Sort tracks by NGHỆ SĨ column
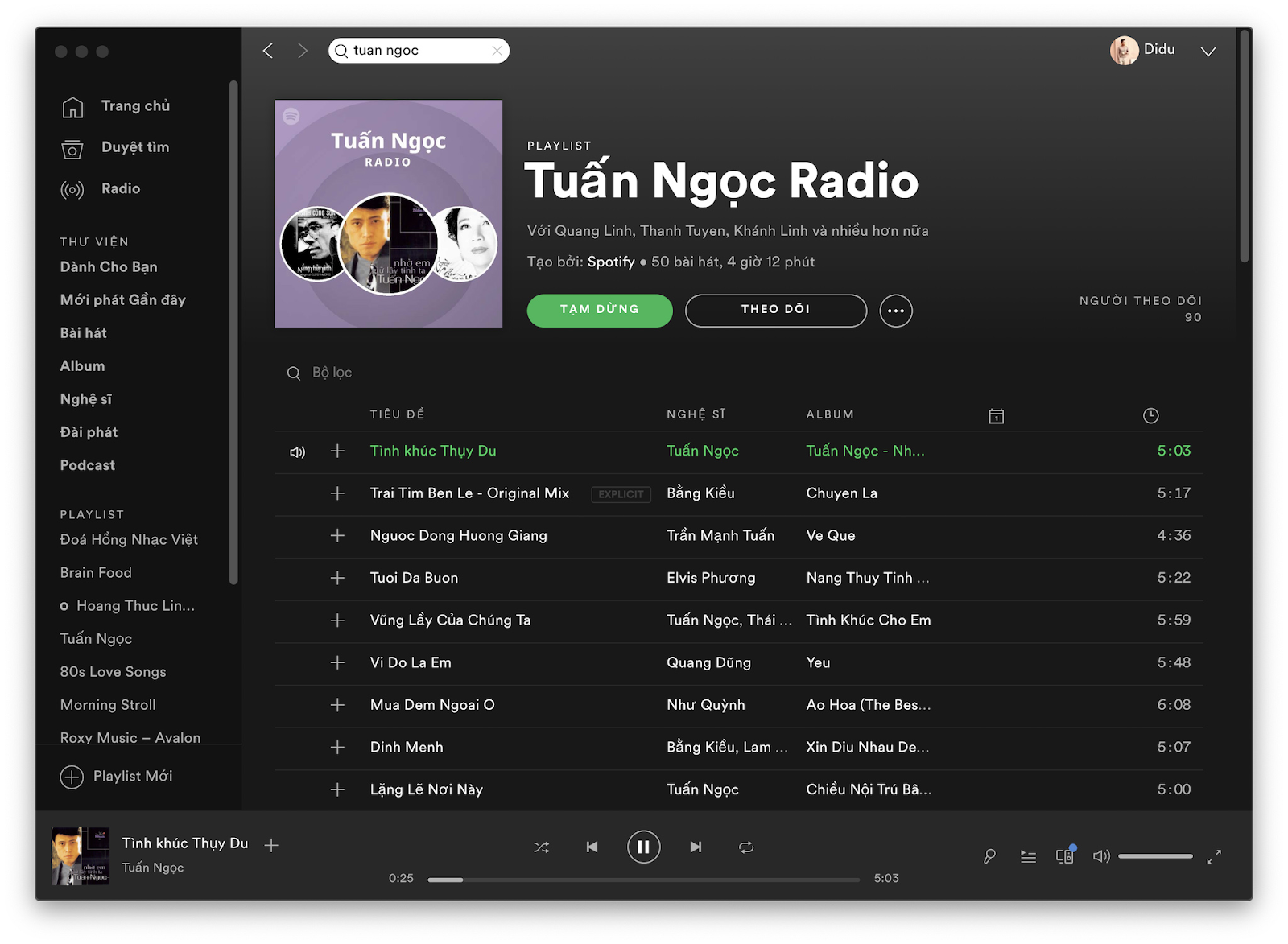The height and width of the screenshot is (944, 1288). pyautogui.click(x=696, y=414)
